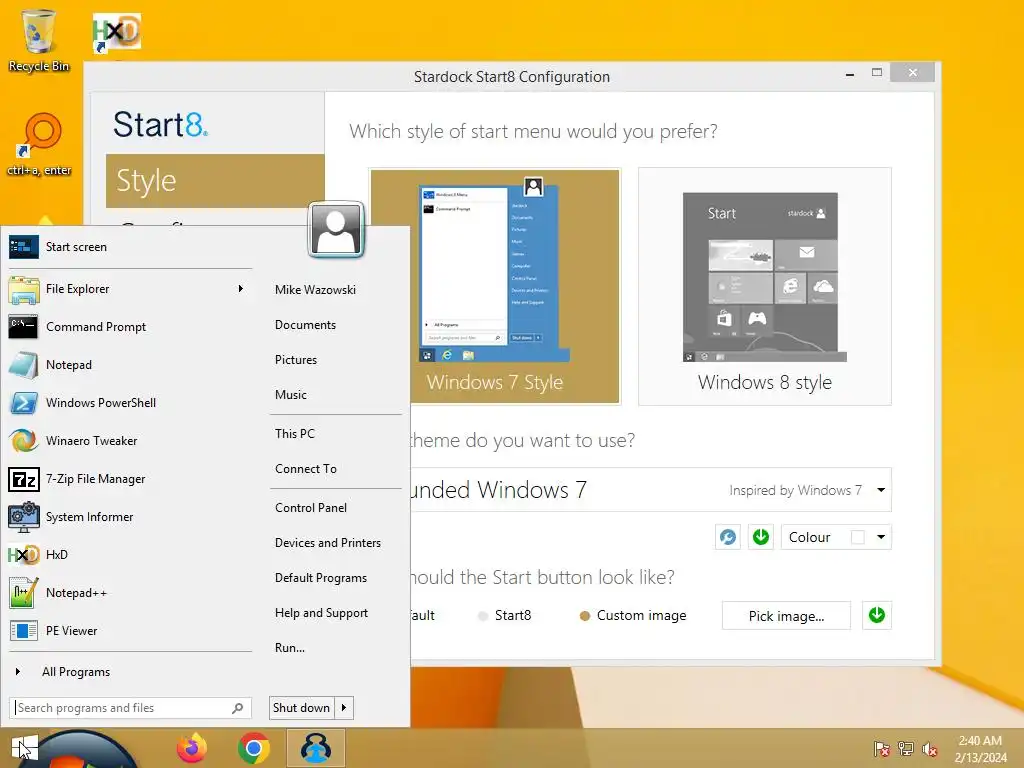
Task: Open Start screen icon in start menu
Action: point(24,247)
